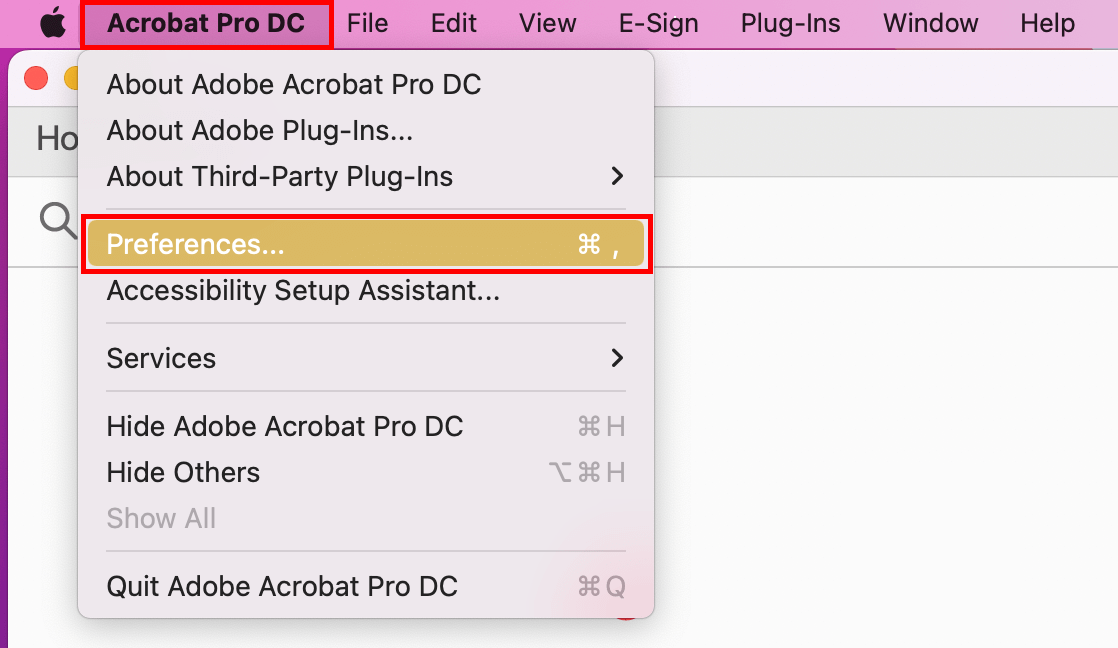The width and height of the screenshot is (1118, 648).
Task: Open the View menu
Action: 548,23
